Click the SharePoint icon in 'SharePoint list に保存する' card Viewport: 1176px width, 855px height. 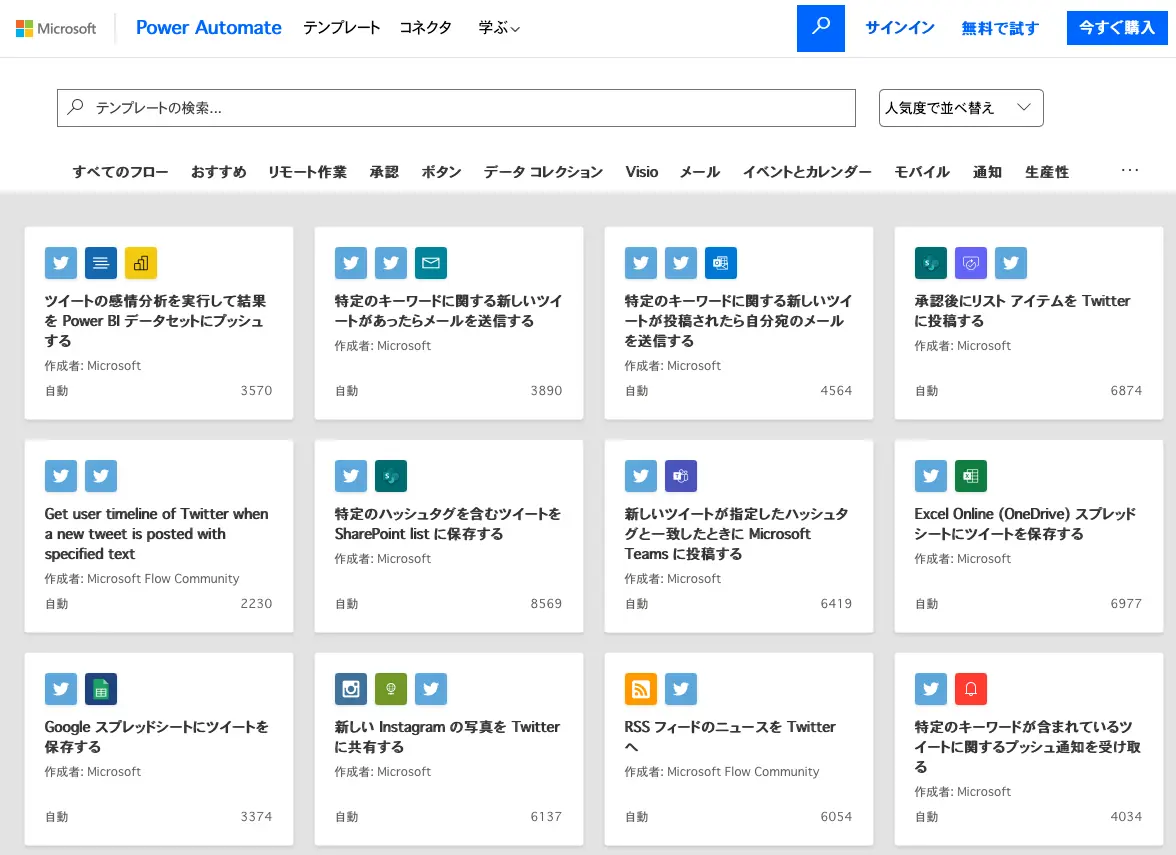[391, 476]
